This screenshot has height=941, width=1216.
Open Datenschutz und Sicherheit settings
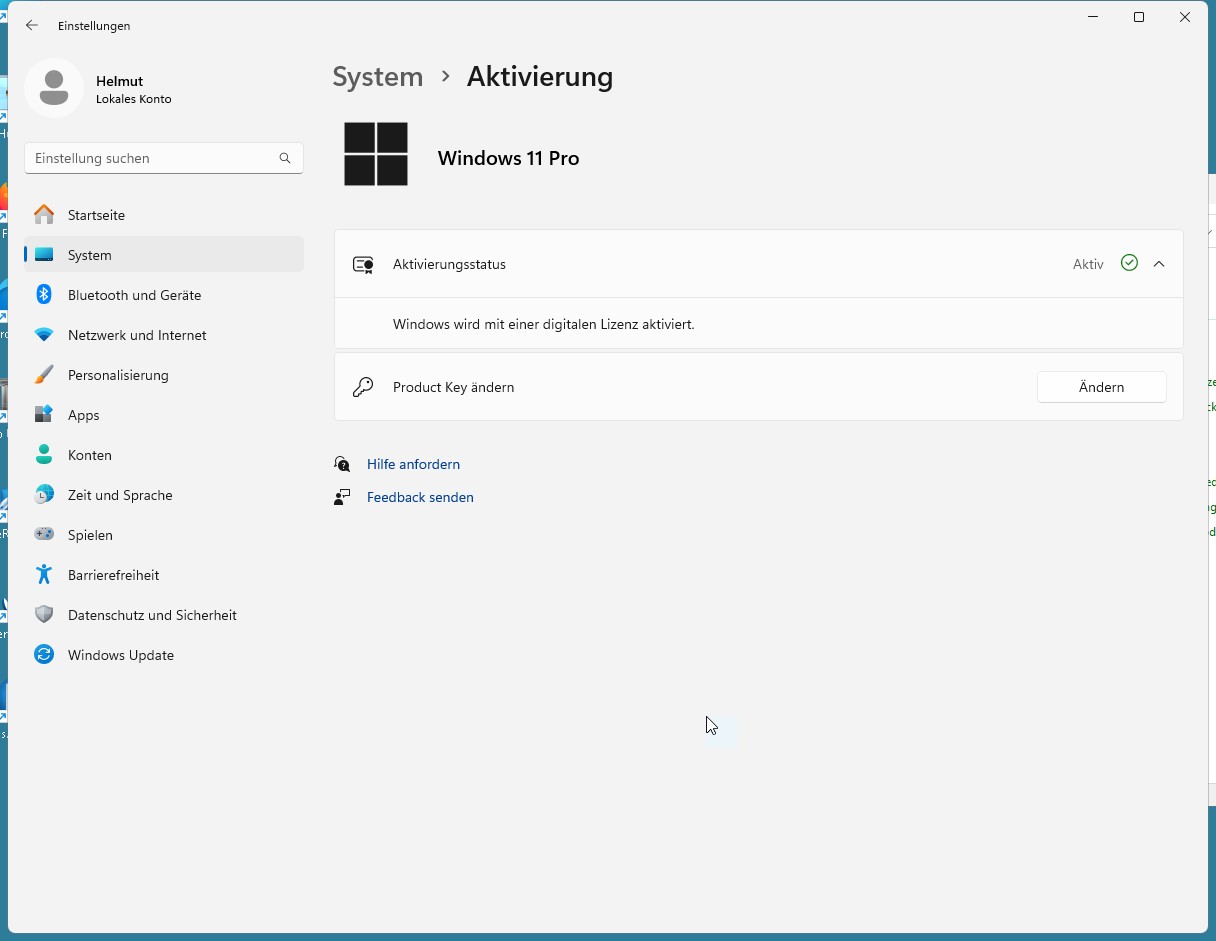pyautogui.click(x=164, y=615)
